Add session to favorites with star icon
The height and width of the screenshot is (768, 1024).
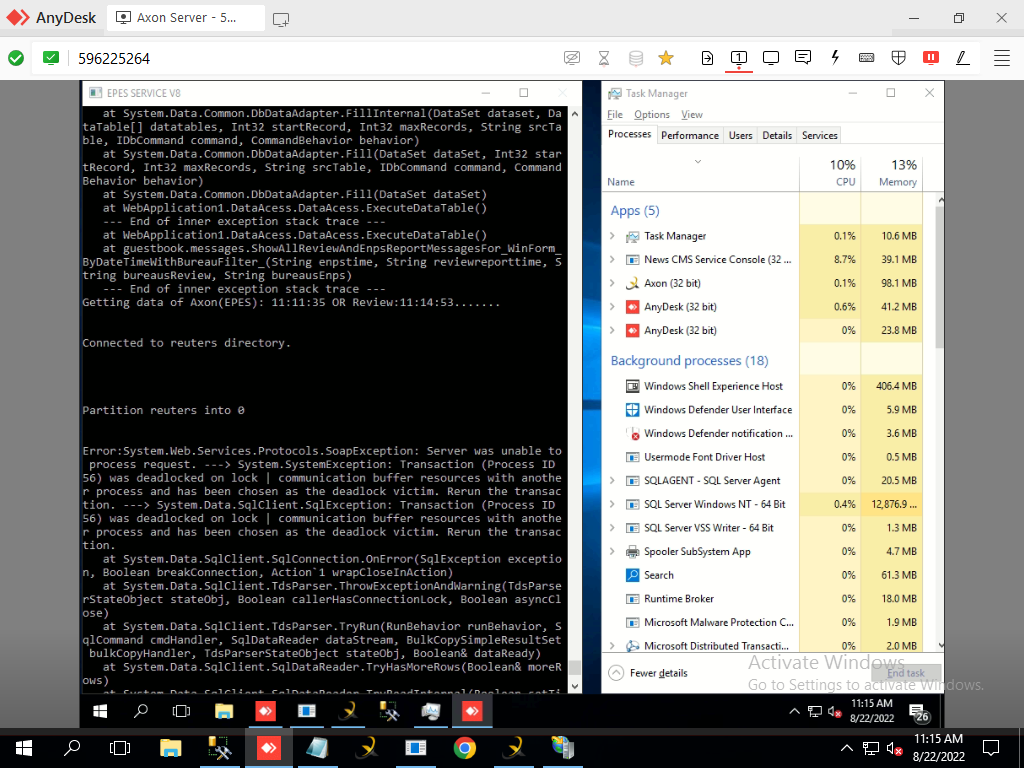666,58
